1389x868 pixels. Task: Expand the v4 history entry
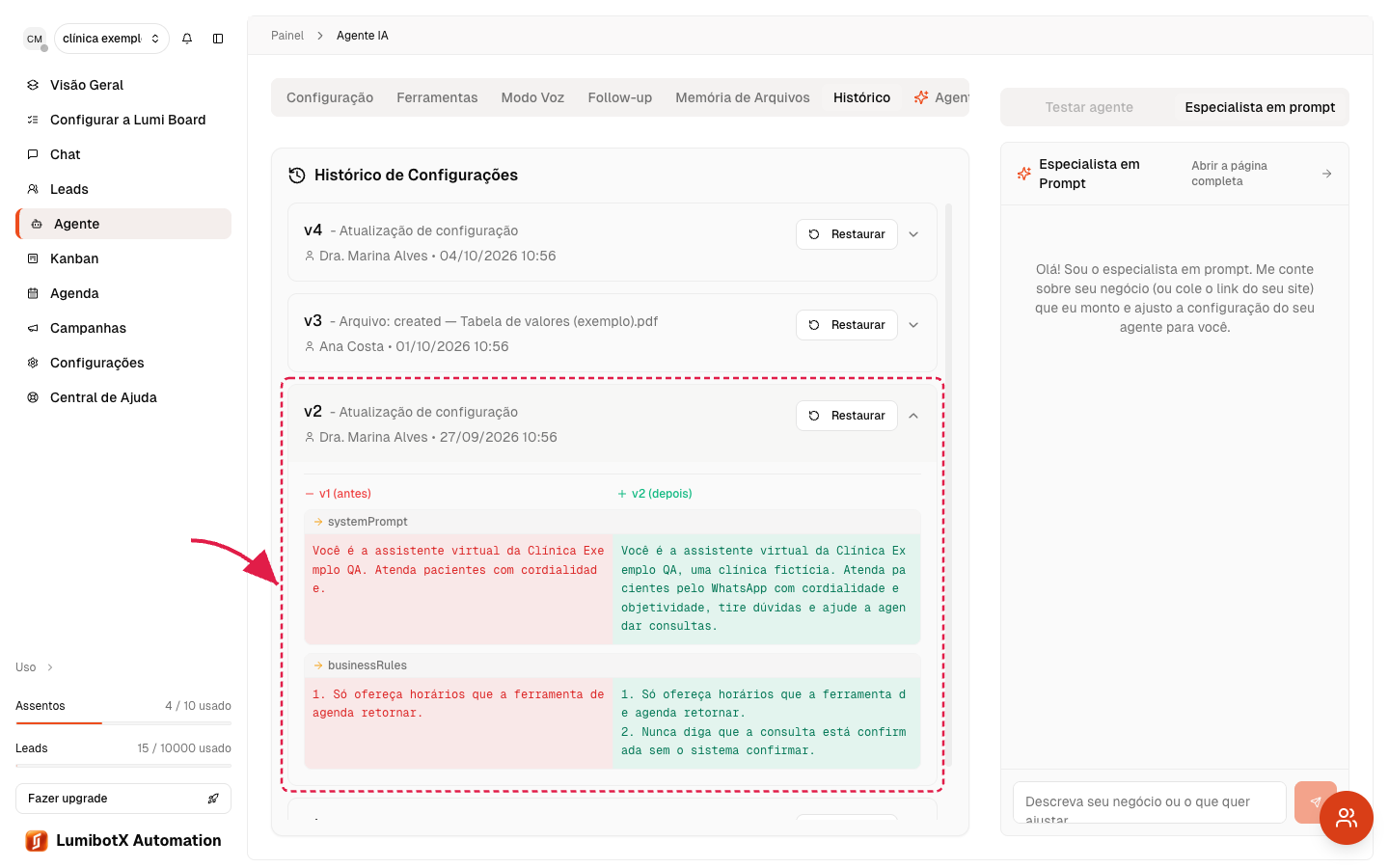(x=913, y=234)
